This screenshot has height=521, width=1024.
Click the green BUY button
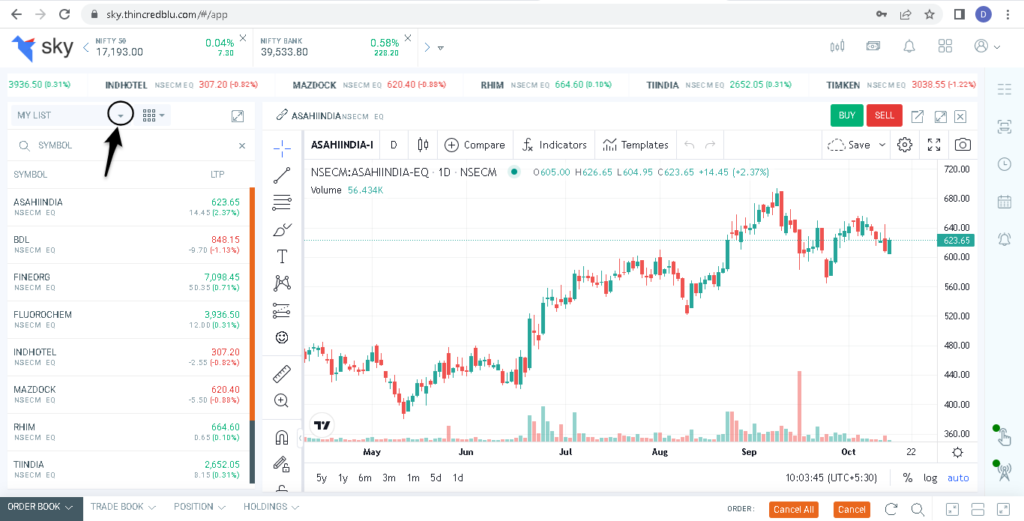(847, 116)
